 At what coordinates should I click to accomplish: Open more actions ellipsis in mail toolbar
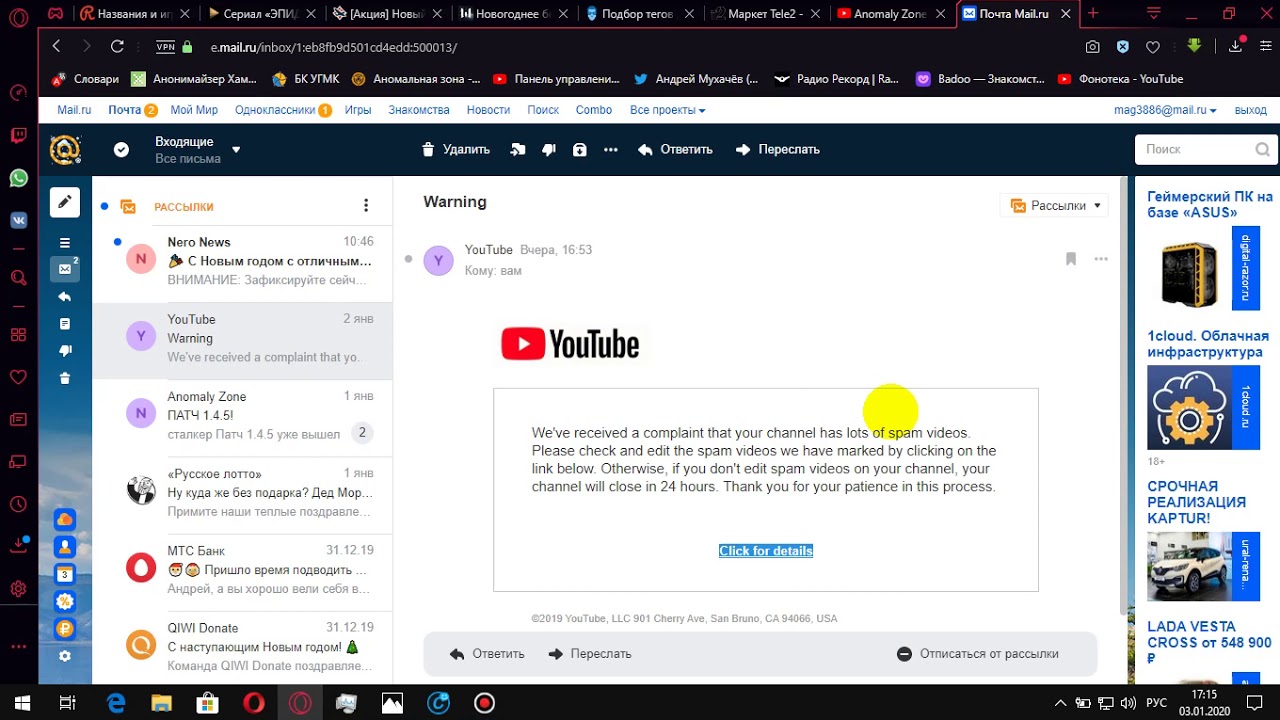pos(610,150)
